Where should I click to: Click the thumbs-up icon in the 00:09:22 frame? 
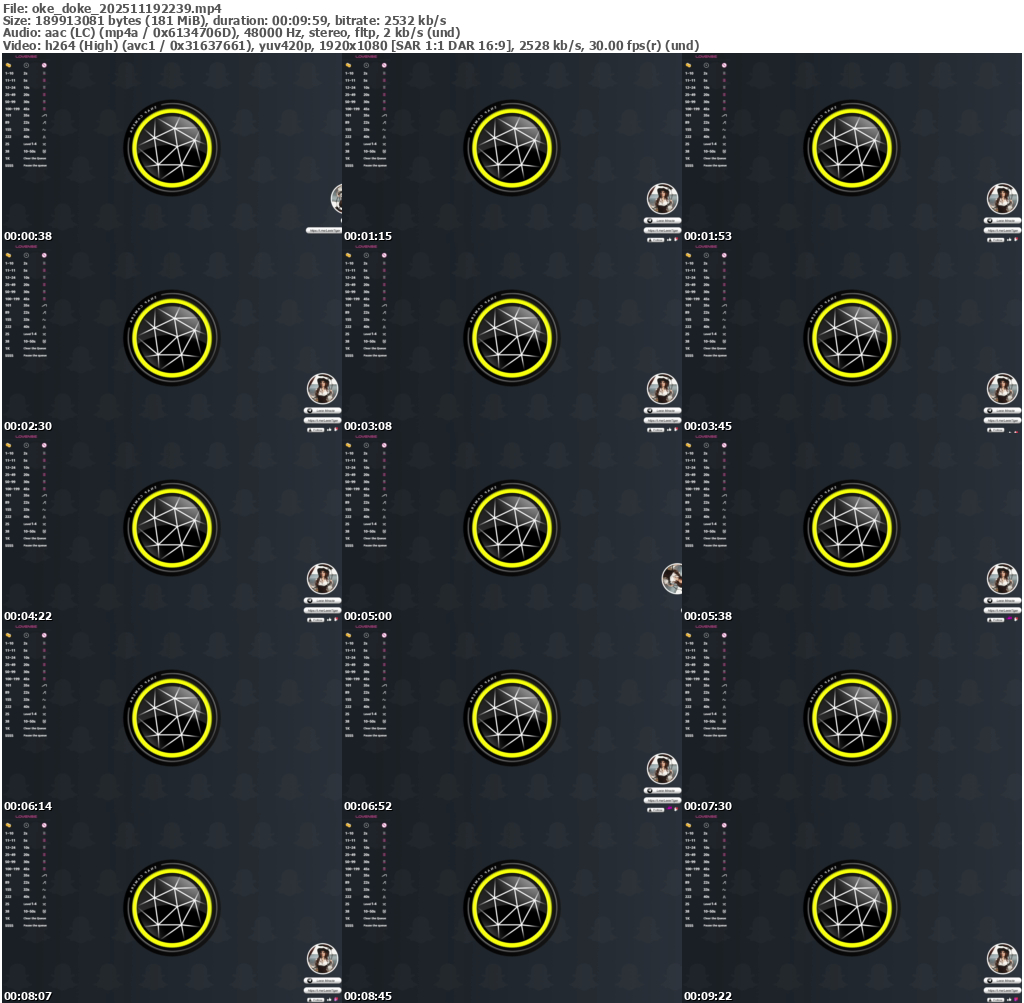(1010, 999)
